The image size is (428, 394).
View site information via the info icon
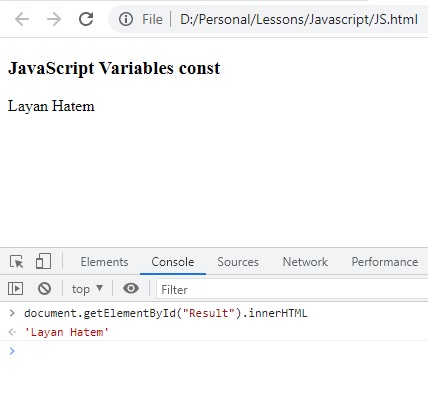[126, 19]
